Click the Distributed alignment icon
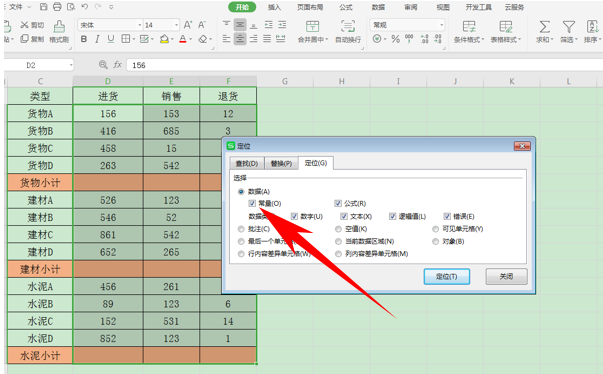The height and width of the screenshot is (374, 603). pos(281,39)
